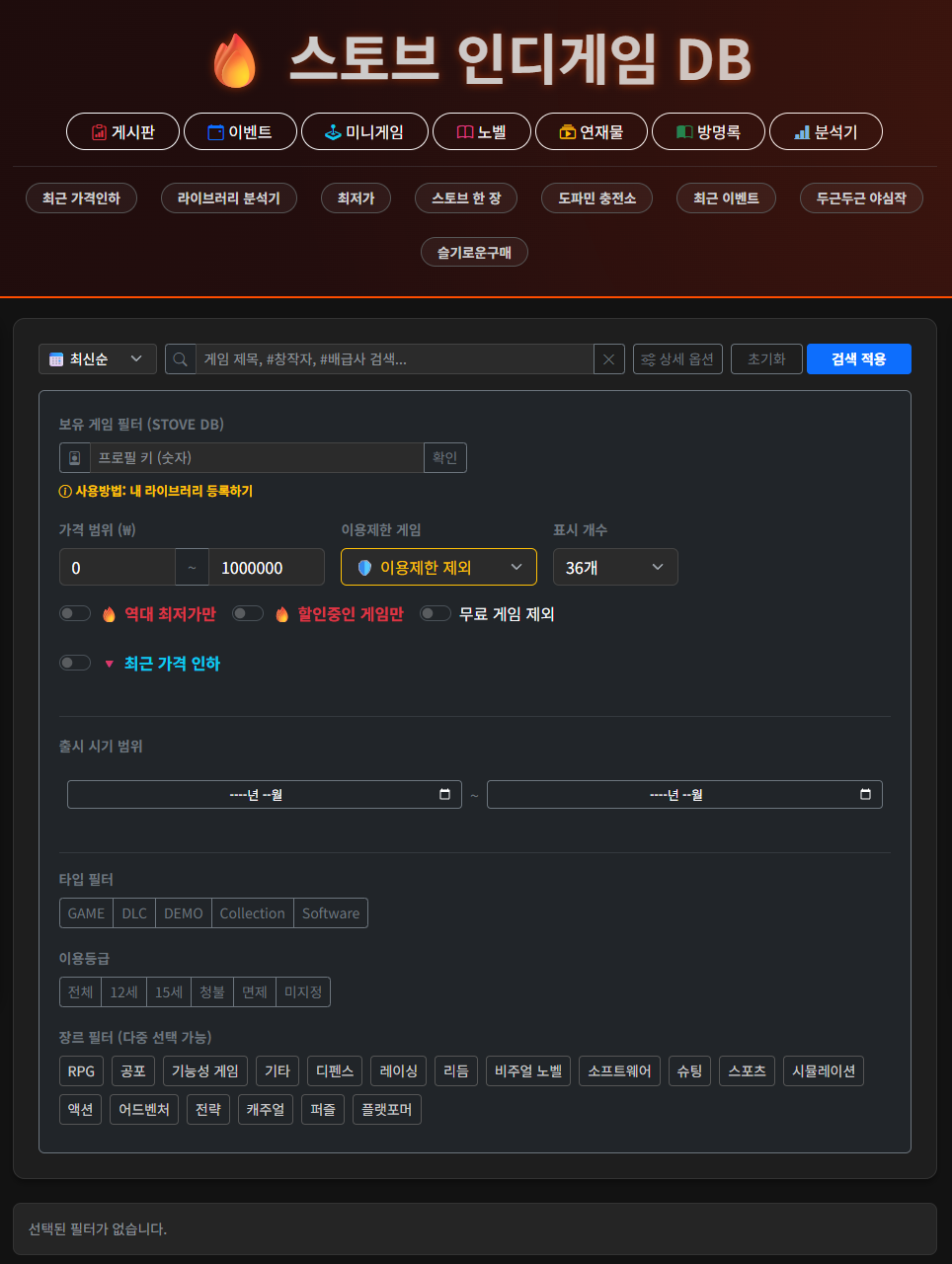Screen dimensions: 952x1264
Task: Click the slider icon on 상세 옵션
Action: coord(648,359)
